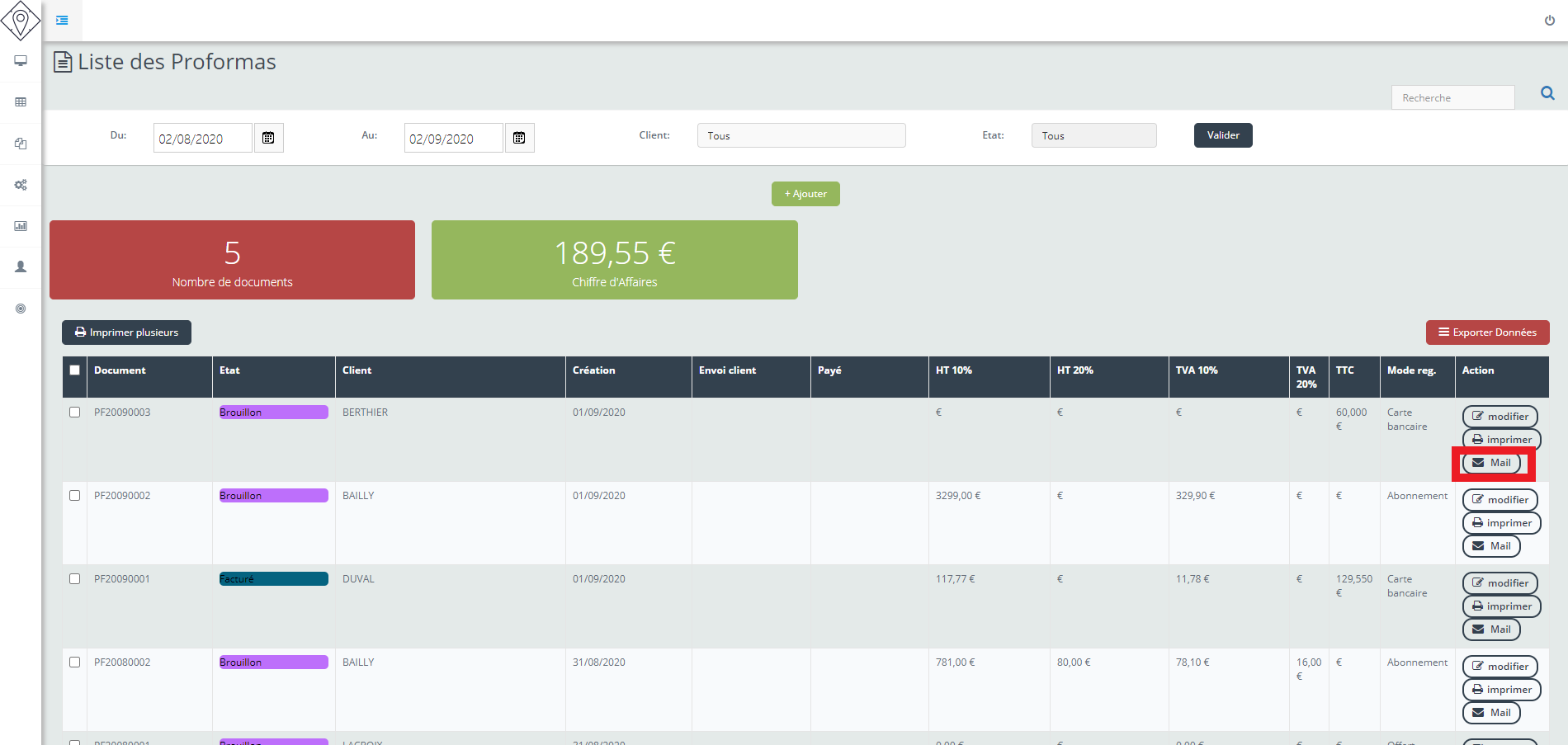Expand the Etat filter dropdown
The image size is (1568, 745).
(1093, 136)
